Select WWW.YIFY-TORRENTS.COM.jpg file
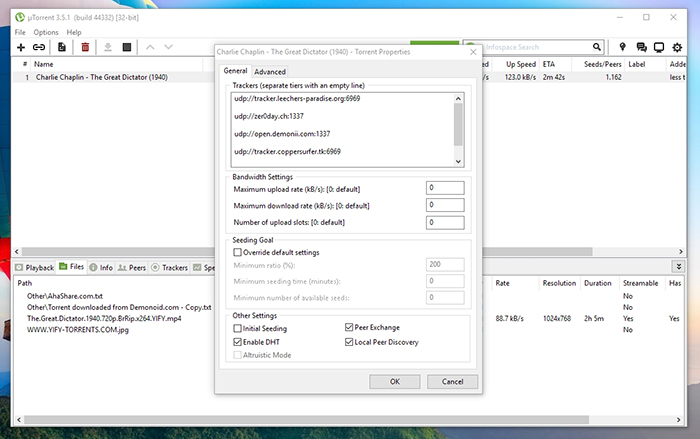700x439 pixels. point(78,330)
